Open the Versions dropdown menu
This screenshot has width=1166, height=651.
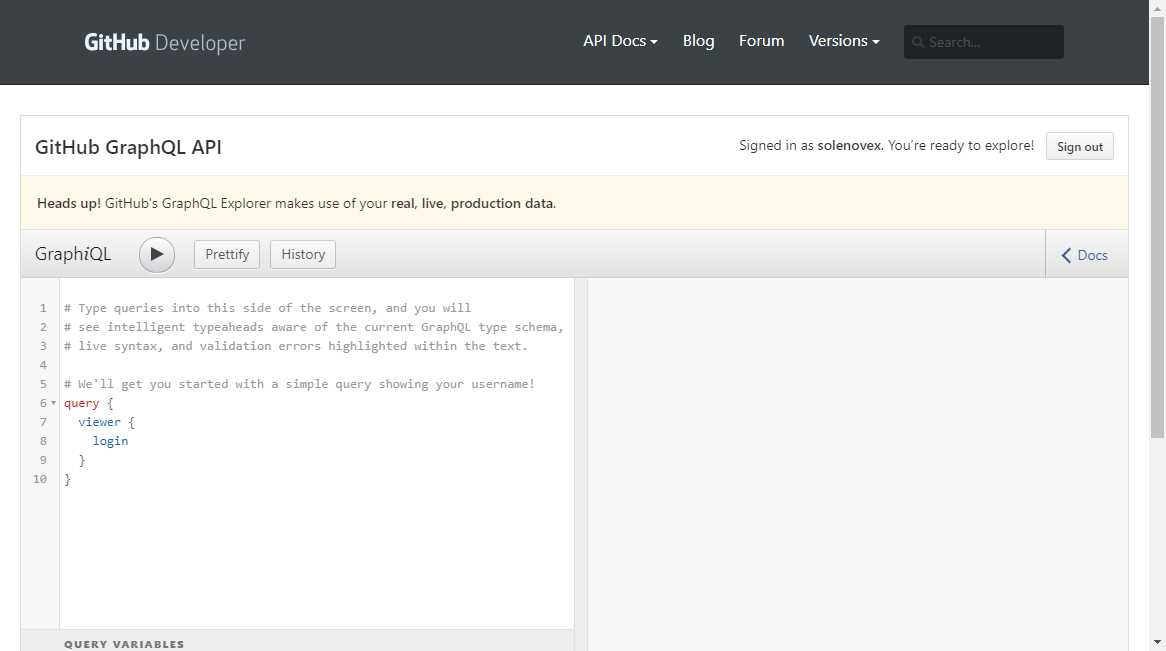point(844,41)
